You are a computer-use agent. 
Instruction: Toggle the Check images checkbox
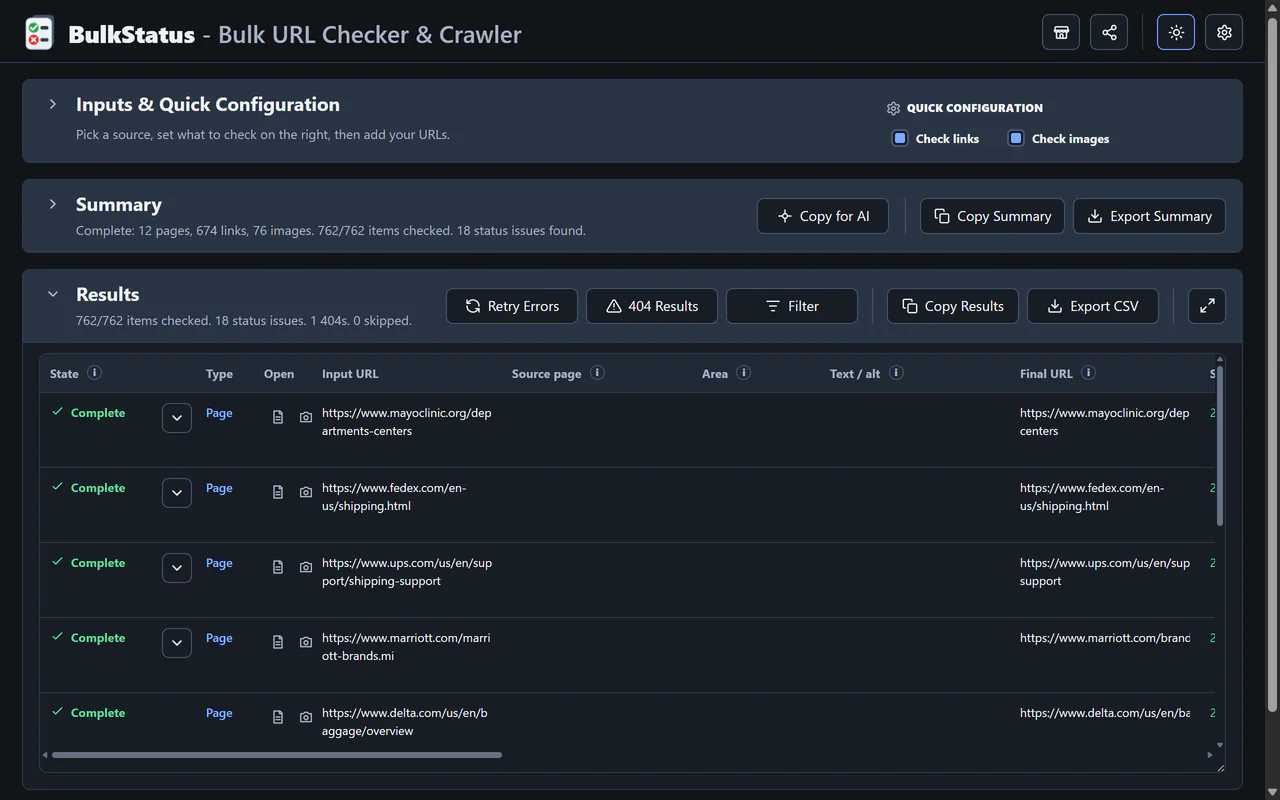tap(1016, 138)
